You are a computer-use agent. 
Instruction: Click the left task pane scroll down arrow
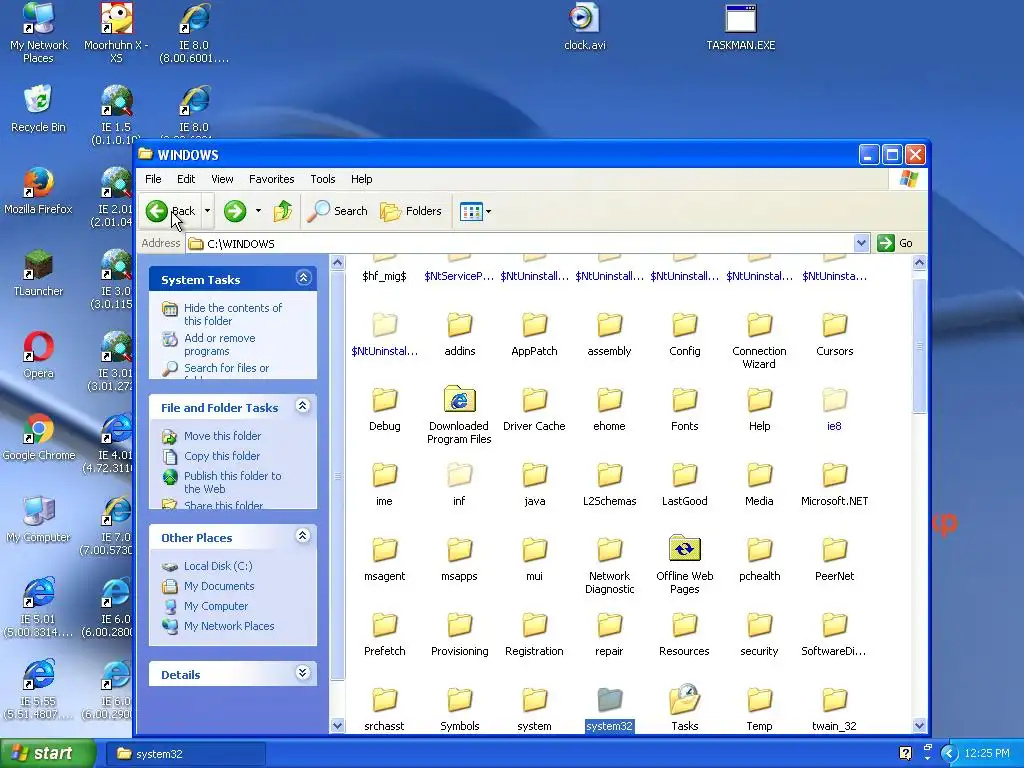[338, 725]
